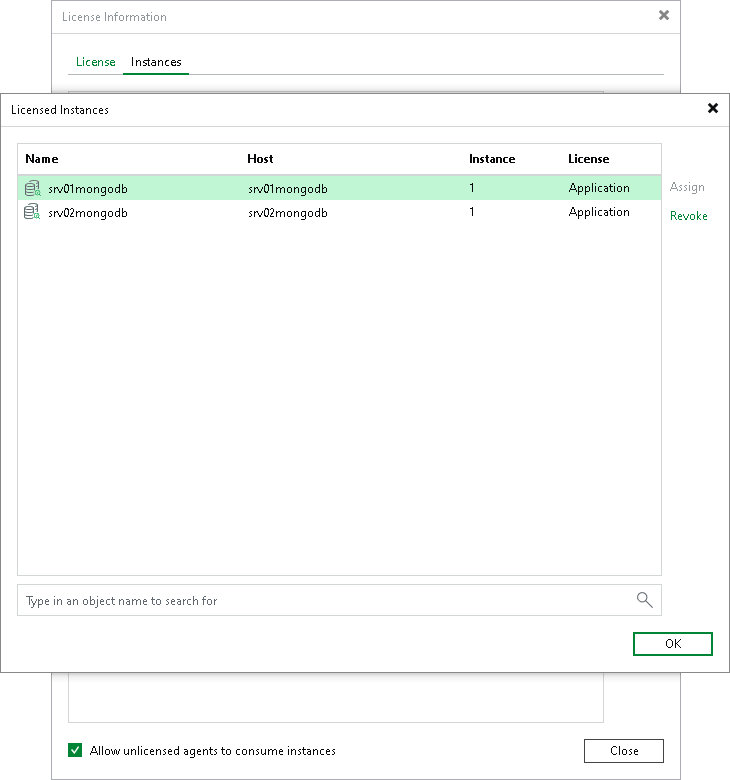Click the Assign link
730x780 pixels.
(687, 187)
